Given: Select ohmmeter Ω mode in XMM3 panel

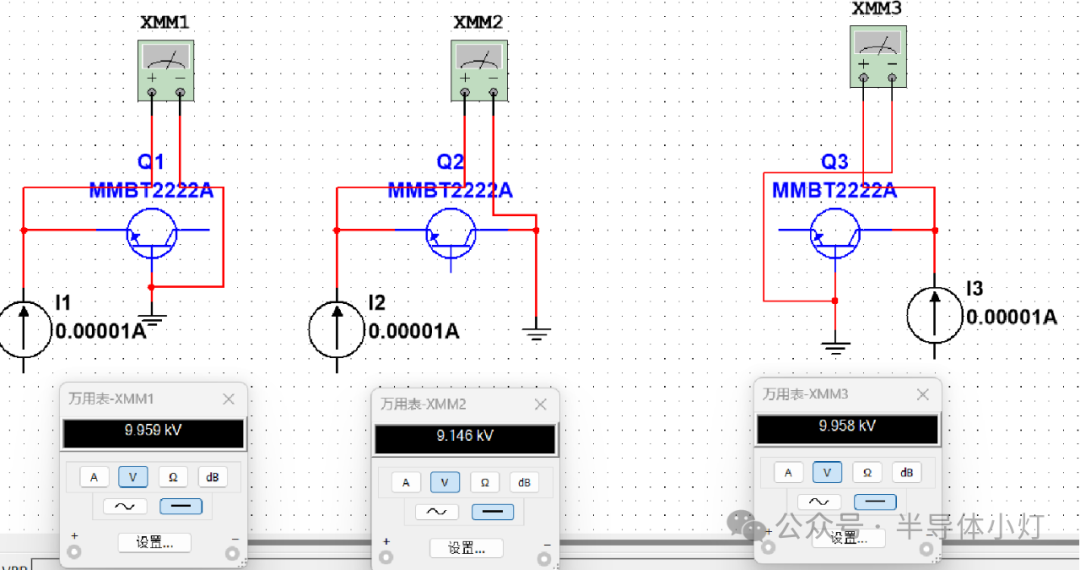Looking at the screenshot, I should coord(867,472).
